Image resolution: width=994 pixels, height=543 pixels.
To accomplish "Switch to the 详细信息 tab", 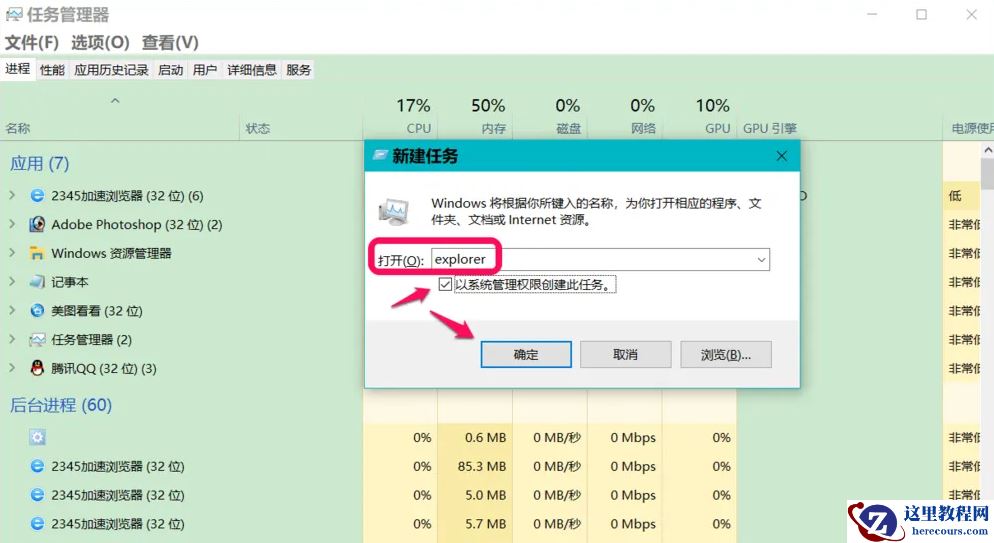I will [x=252, y=70].
